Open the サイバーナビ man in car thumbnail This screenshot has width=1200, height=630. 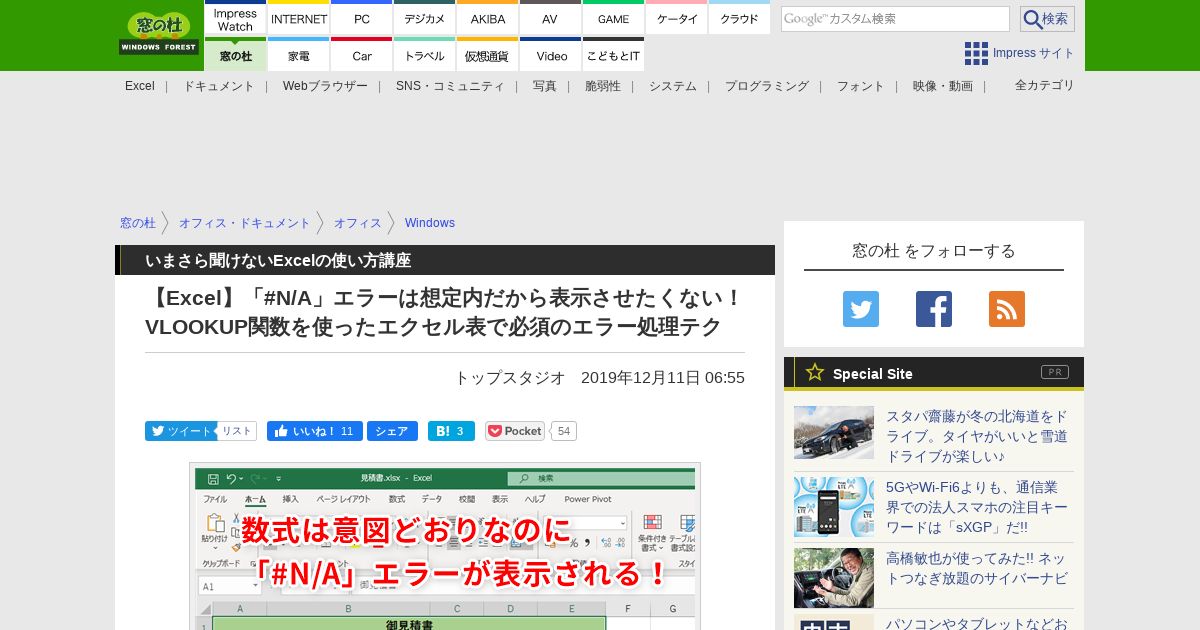[x=834, y=578]
